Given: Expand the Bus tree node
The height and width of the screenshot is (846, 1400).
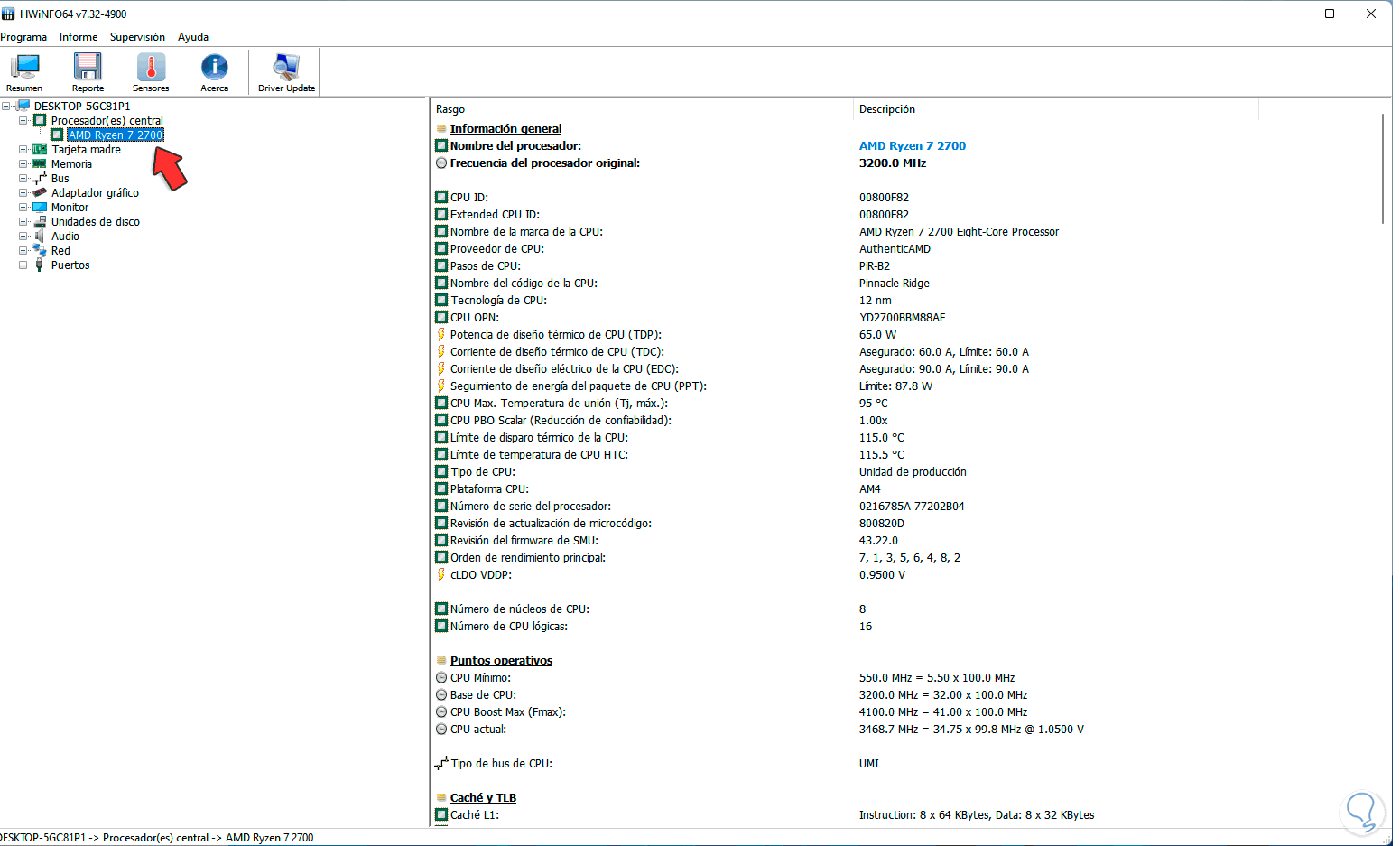Looking at the screenshot, I should 23,178.
